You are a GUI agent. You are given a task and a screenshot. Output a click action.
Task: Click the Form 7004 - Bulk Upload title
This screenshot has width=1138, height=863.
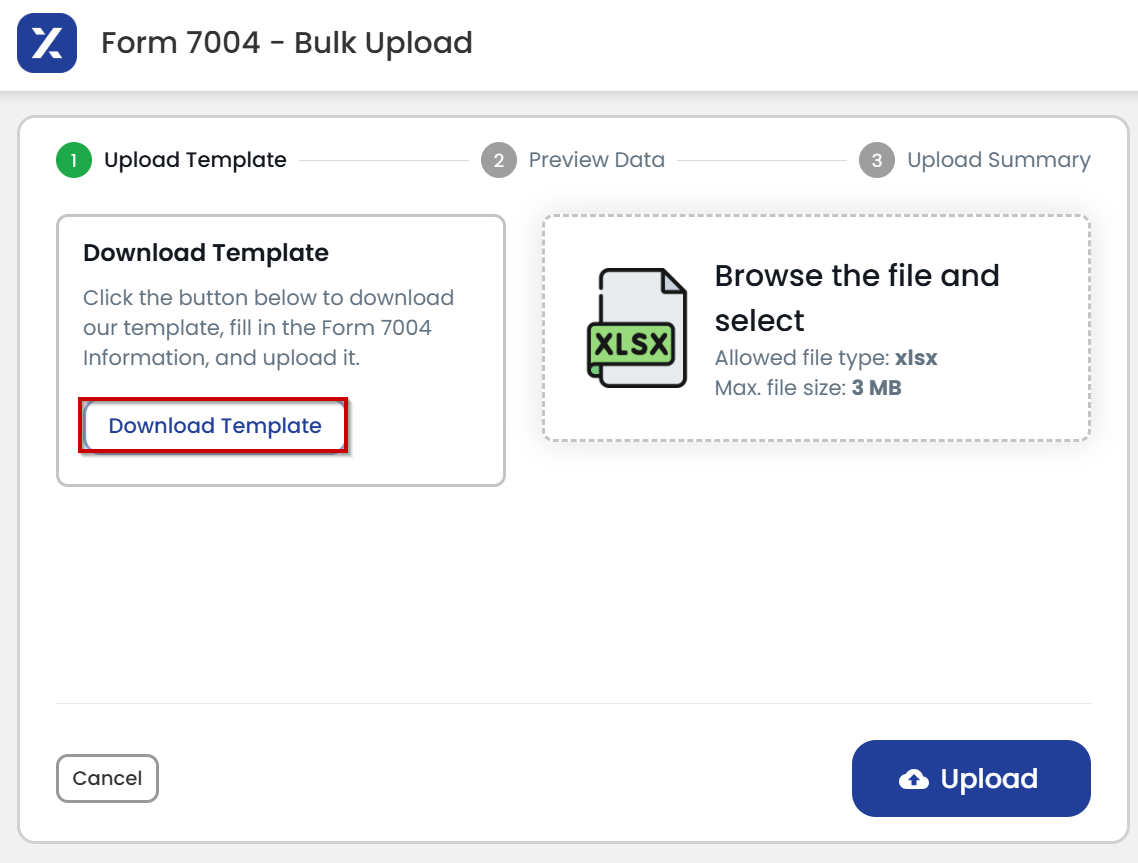(287, 43)
